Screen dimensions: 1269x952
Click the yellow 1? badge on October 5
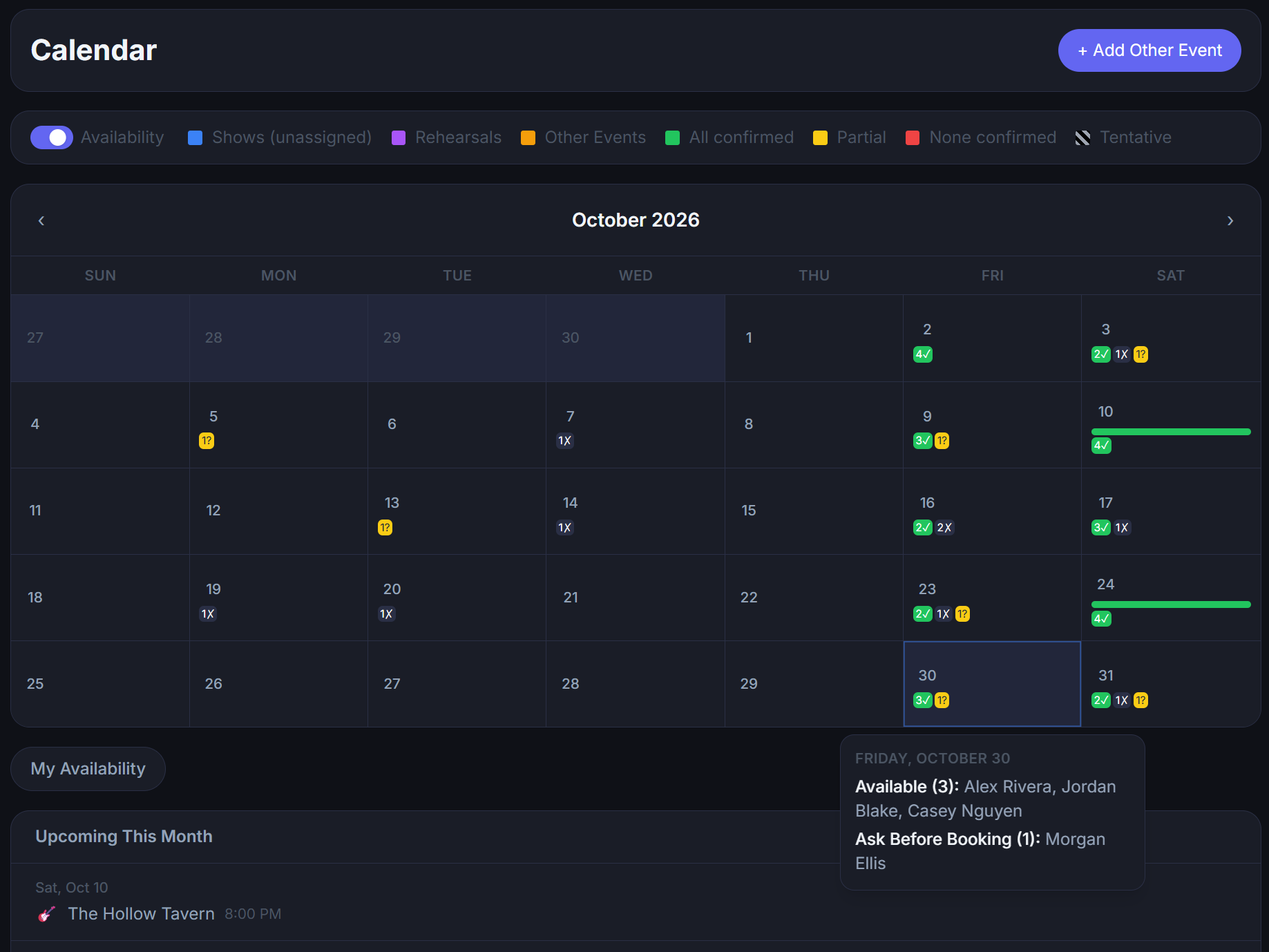point(207,441)
